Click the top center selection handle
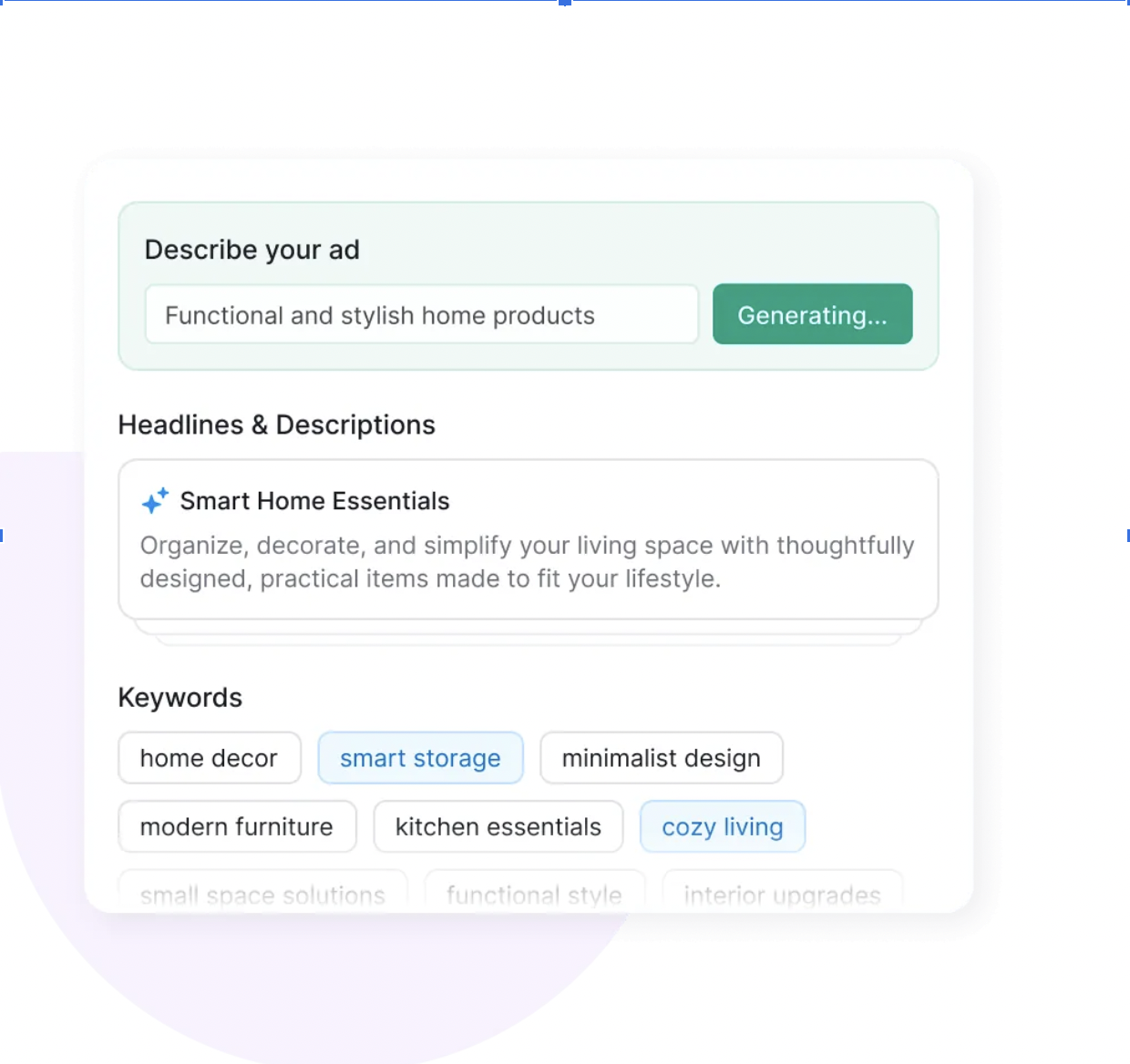The image size is (1130, 1064). click(565, 3)
